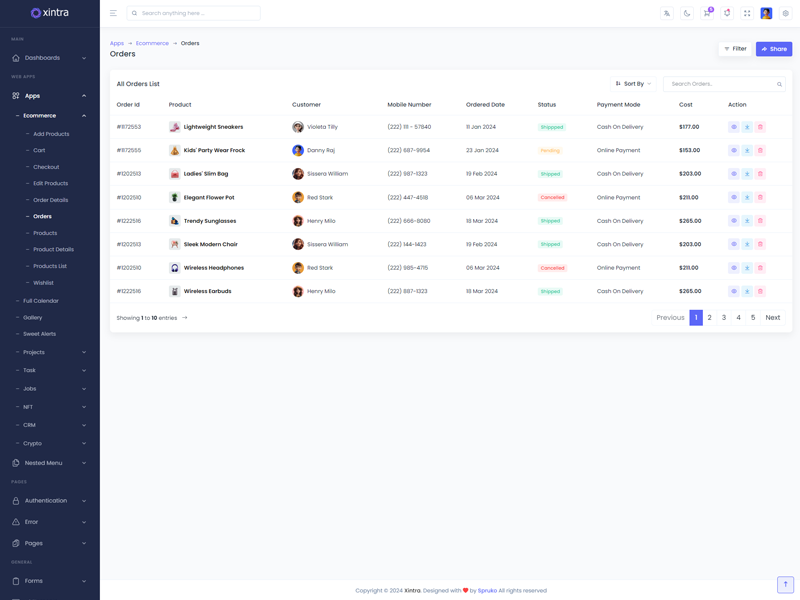Click the scroll-to-top arrow button

point(785,584)
